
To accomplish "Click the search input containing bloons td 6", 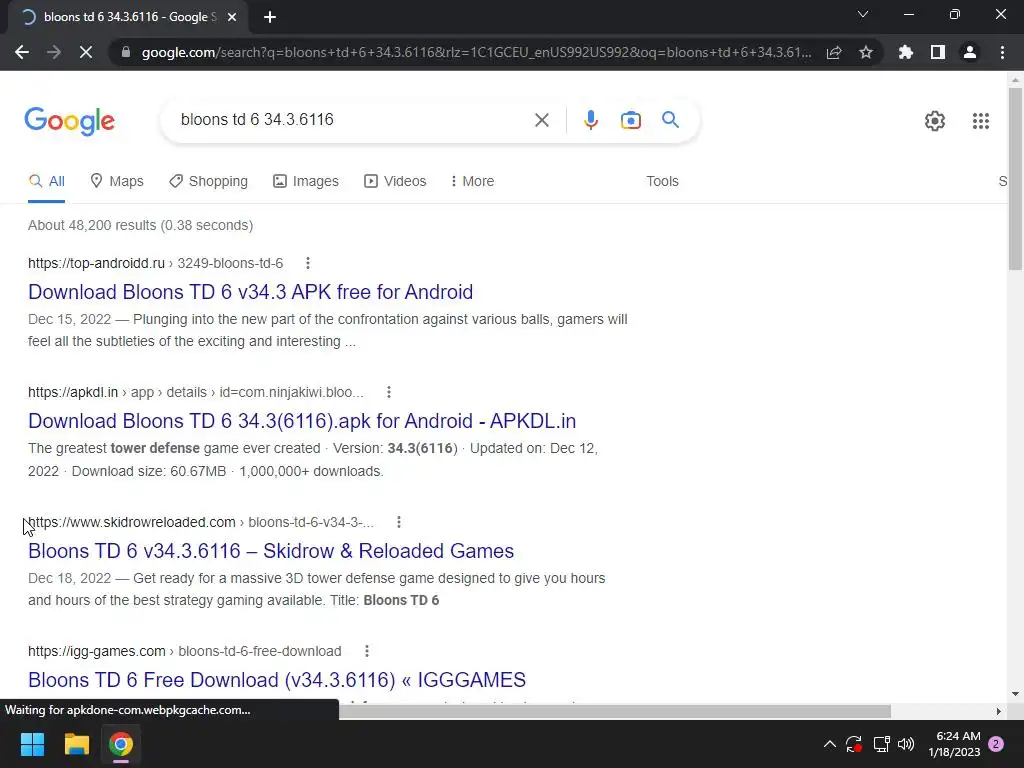I will [353, 120].
